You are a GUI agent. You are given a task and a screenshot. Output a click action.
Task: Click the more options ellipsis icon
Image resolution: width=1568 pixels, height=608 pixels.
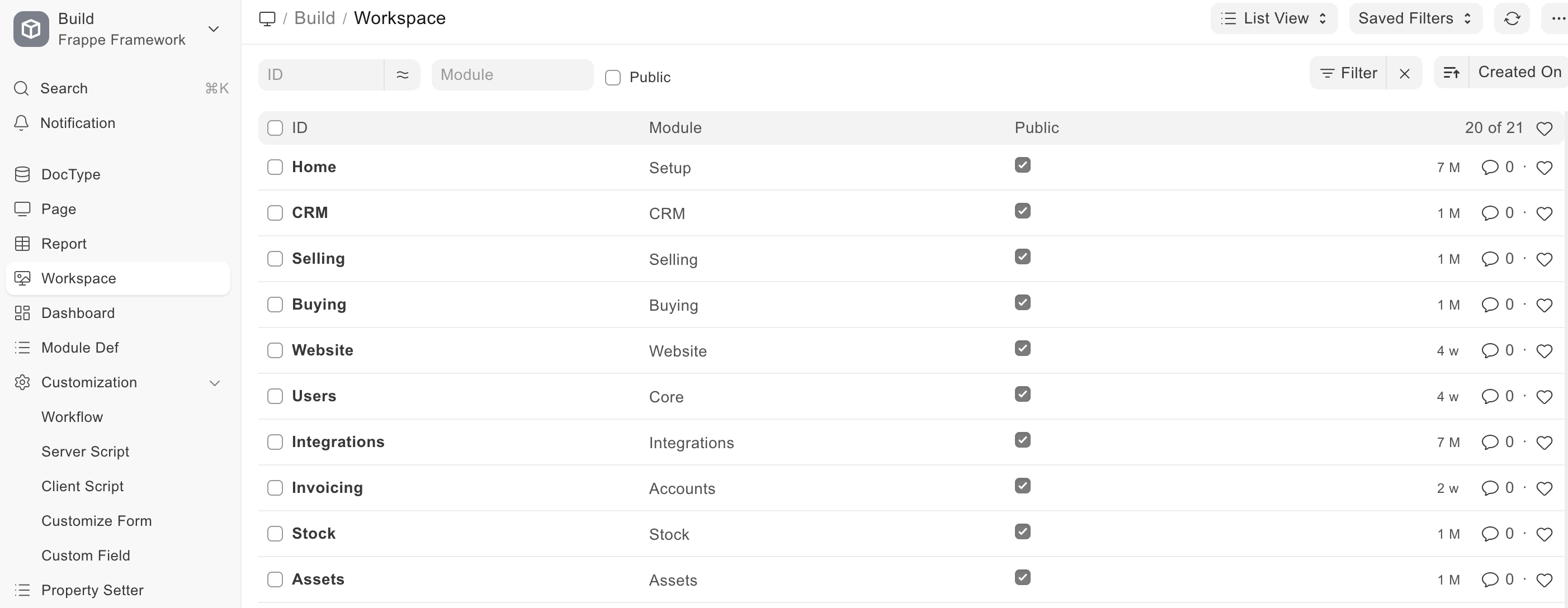point(1557,19)
